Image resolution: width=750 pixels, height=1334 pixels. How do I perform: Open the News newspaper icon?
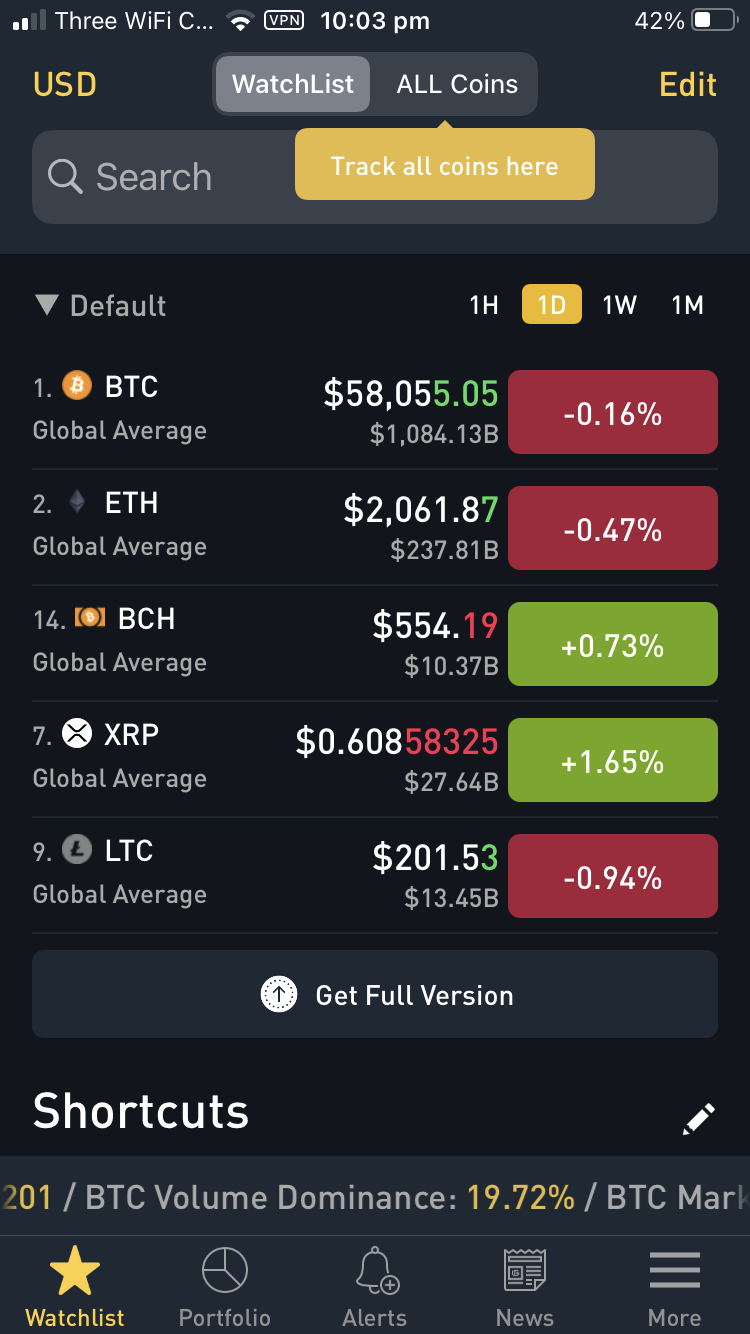[525, 1272]
